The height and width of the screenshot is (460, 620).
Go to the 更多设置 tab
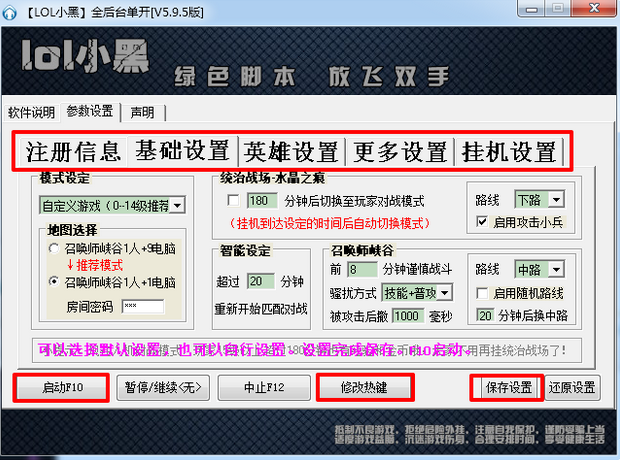click(x=400, y=152)
